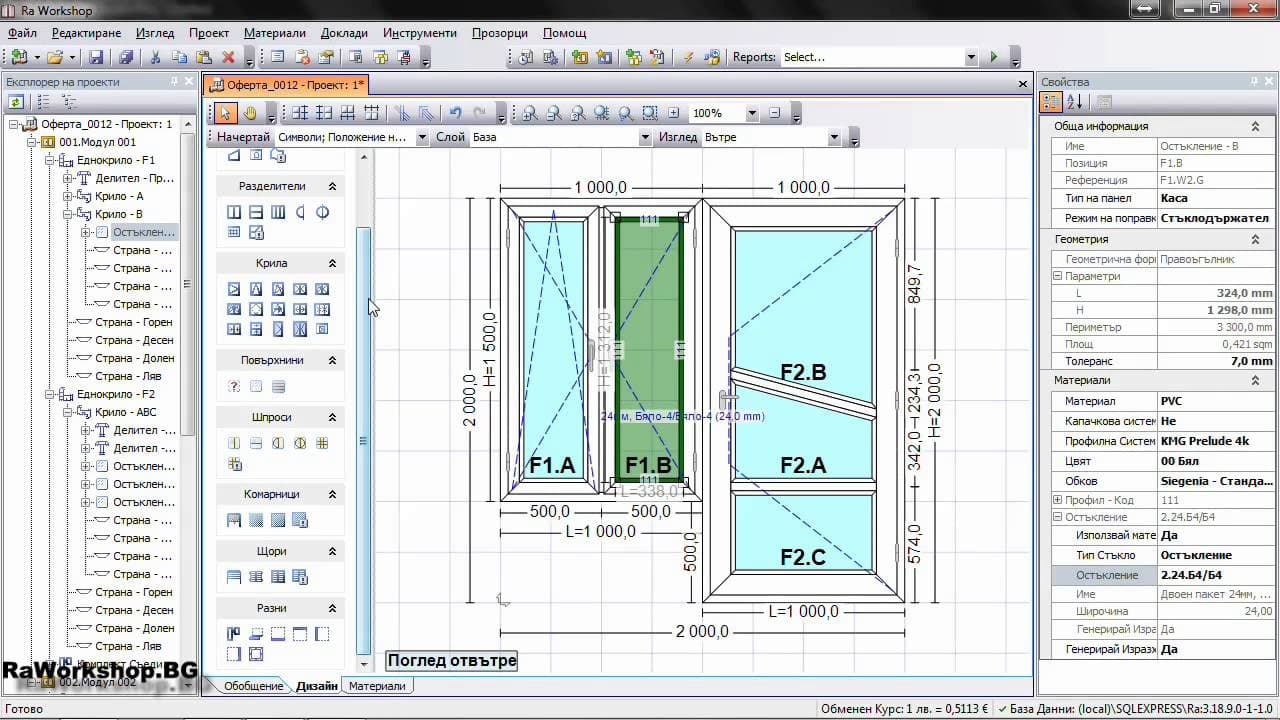Image resolution: width=1280 pixels, height=720 pixels.
Task: Collapse the Комарници group
Action: click(x=332, y=494)
